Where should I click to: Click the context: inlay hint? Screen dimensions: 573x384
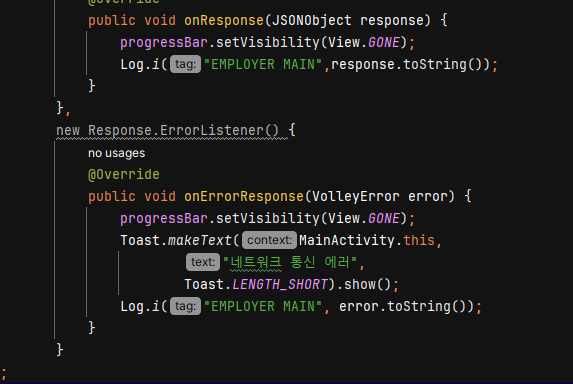click(269, 240)
